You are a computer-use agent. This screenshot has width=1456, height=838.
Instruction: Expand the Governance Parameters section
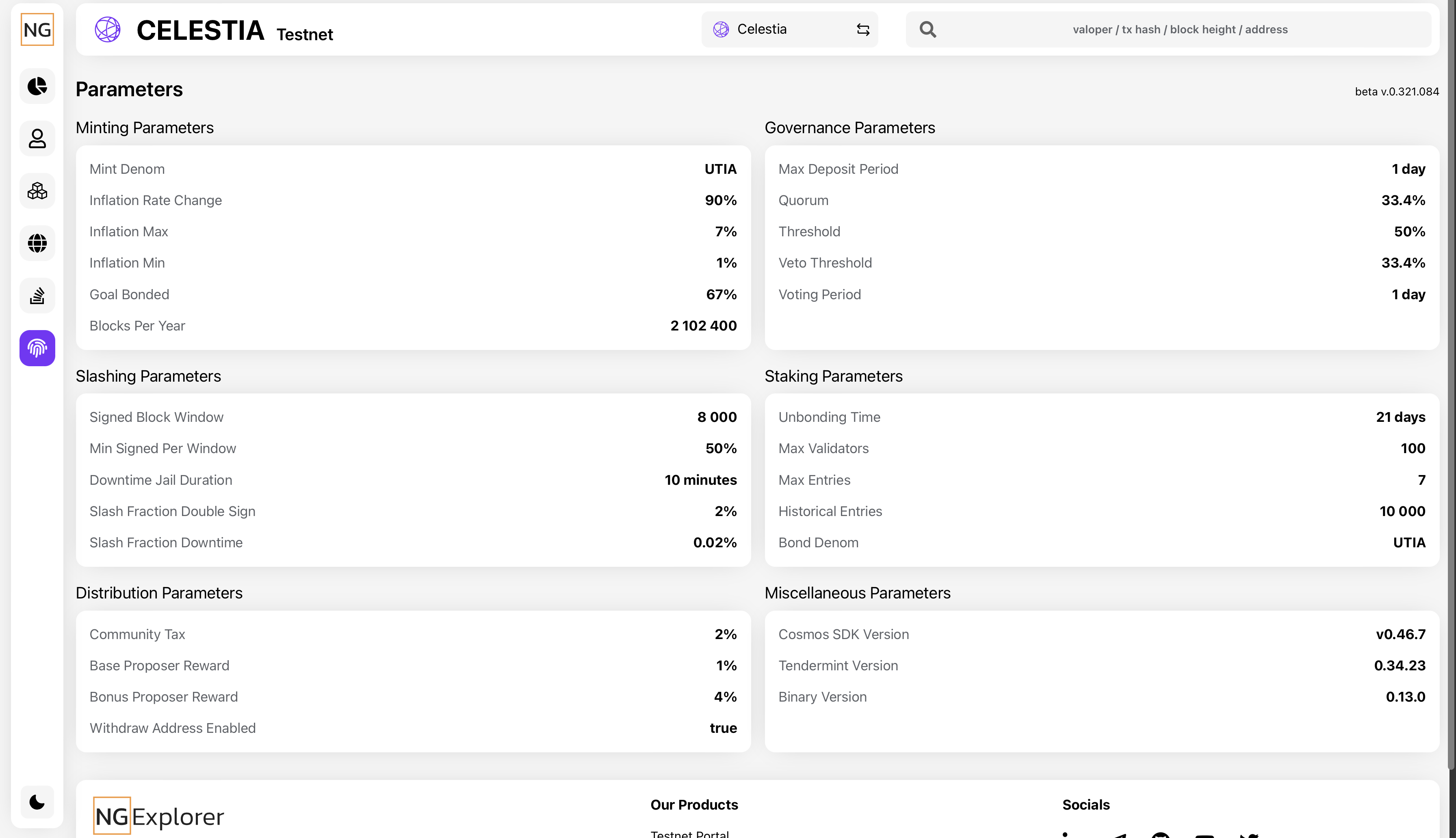tap(850, 127)
